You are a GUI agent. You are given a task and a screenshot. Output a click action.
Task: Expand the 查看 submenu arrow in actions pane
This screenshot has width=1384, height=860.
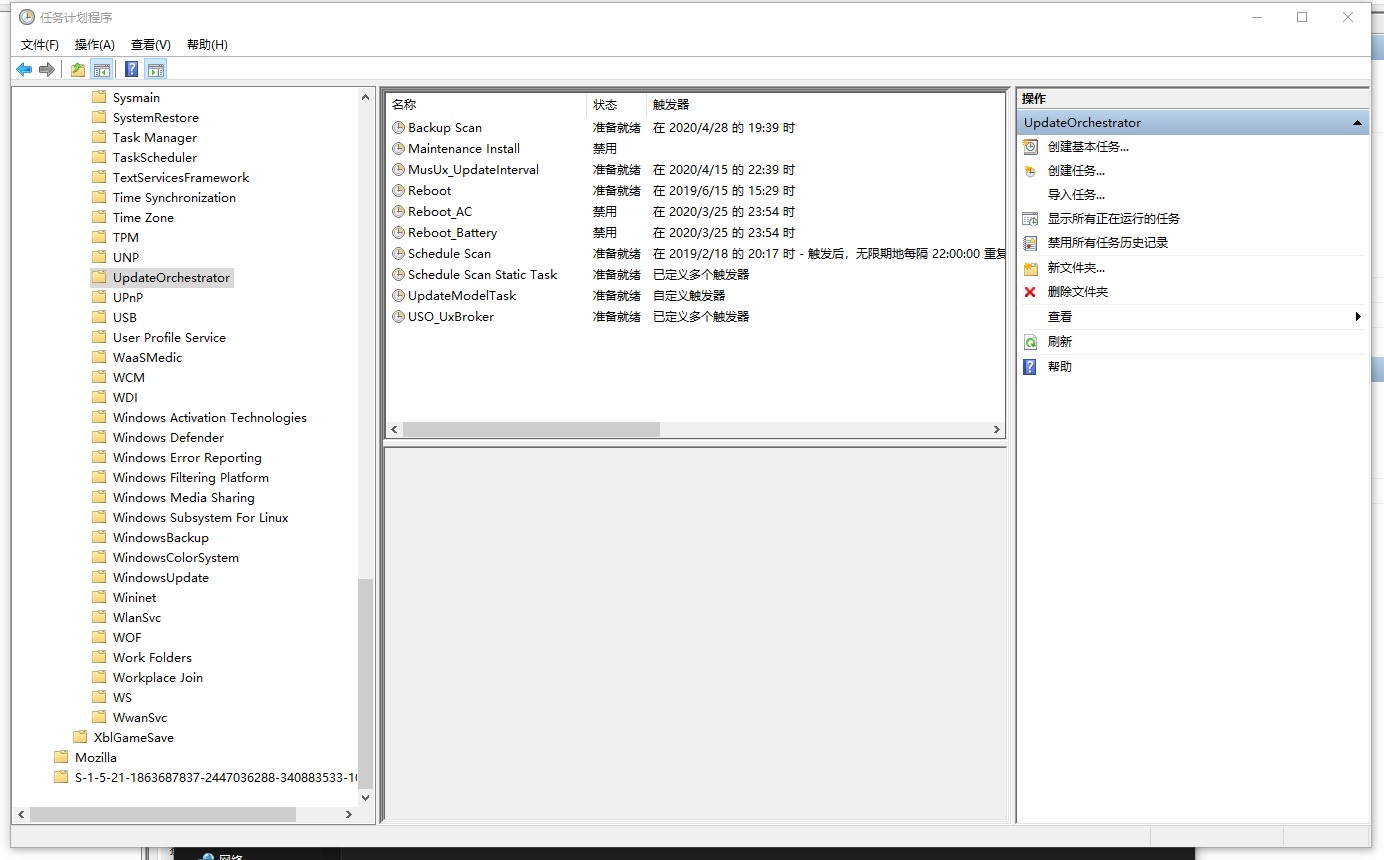pos(1358,317)
